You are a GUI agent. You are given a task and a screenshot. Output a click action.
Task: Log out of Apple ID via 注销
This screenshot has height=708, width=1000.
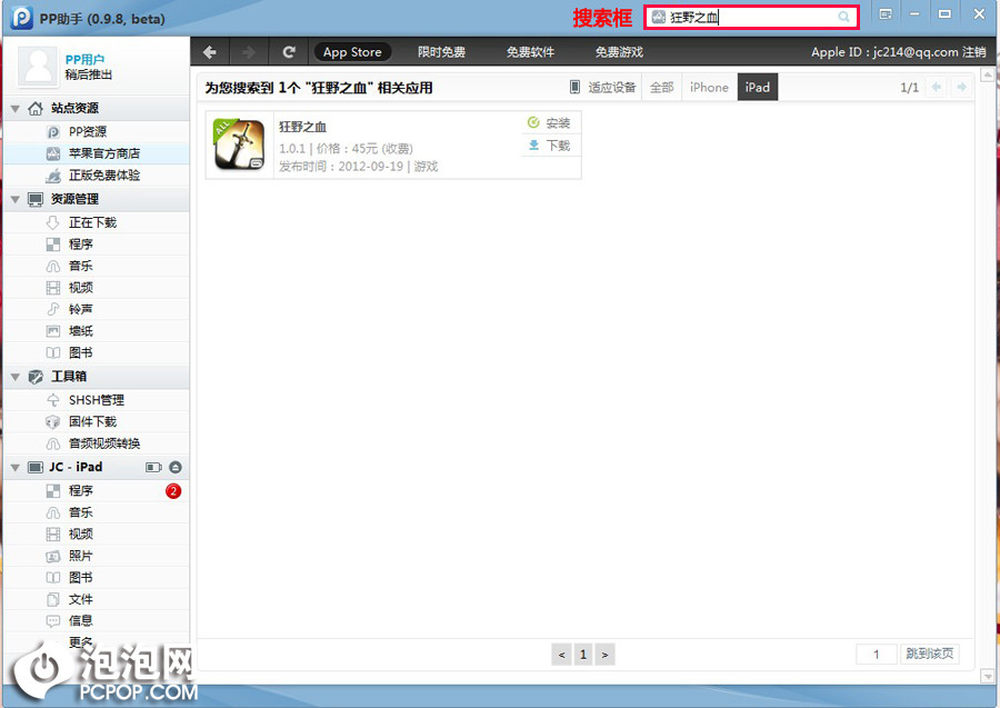click(974, 52)
